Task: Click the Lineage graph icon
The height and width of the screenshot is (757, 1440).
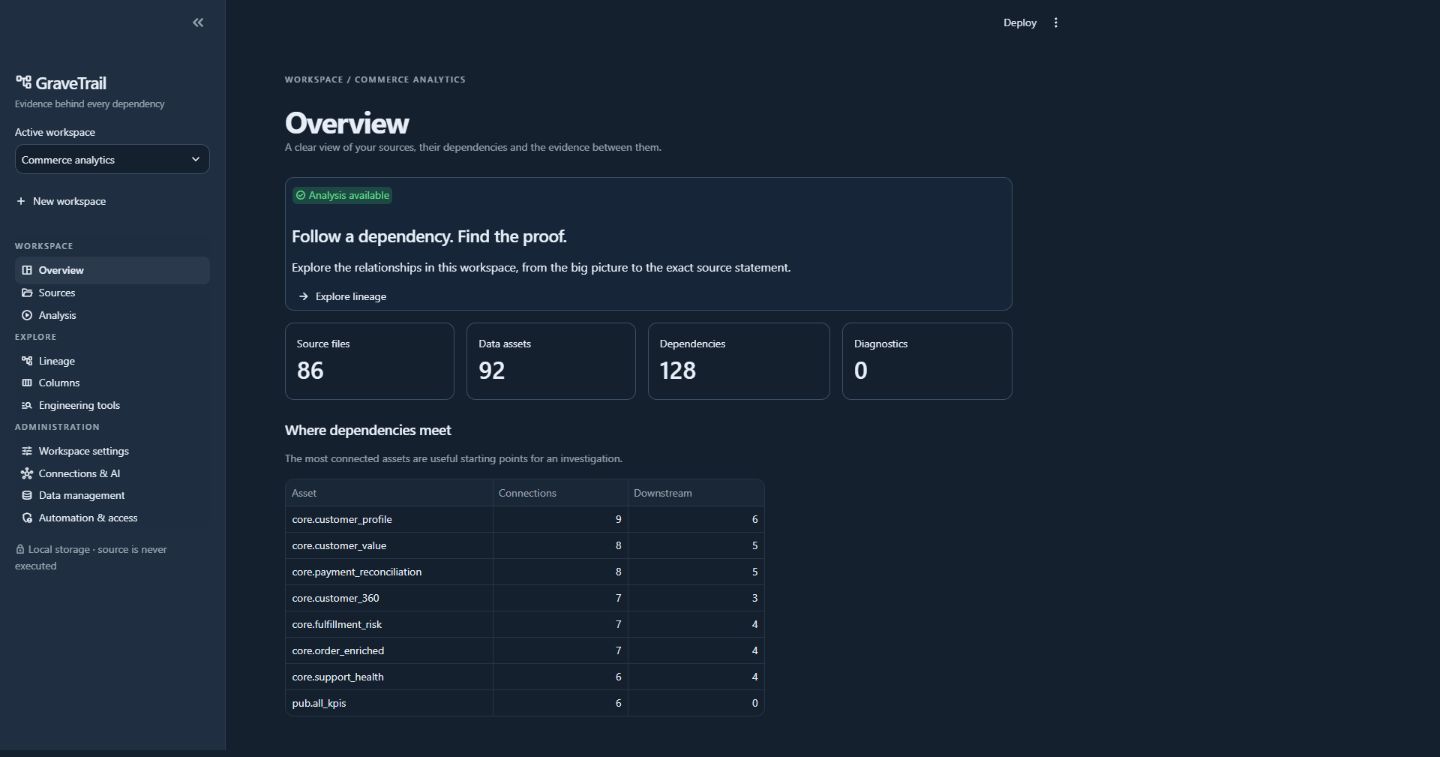Action: coord(27,361)
